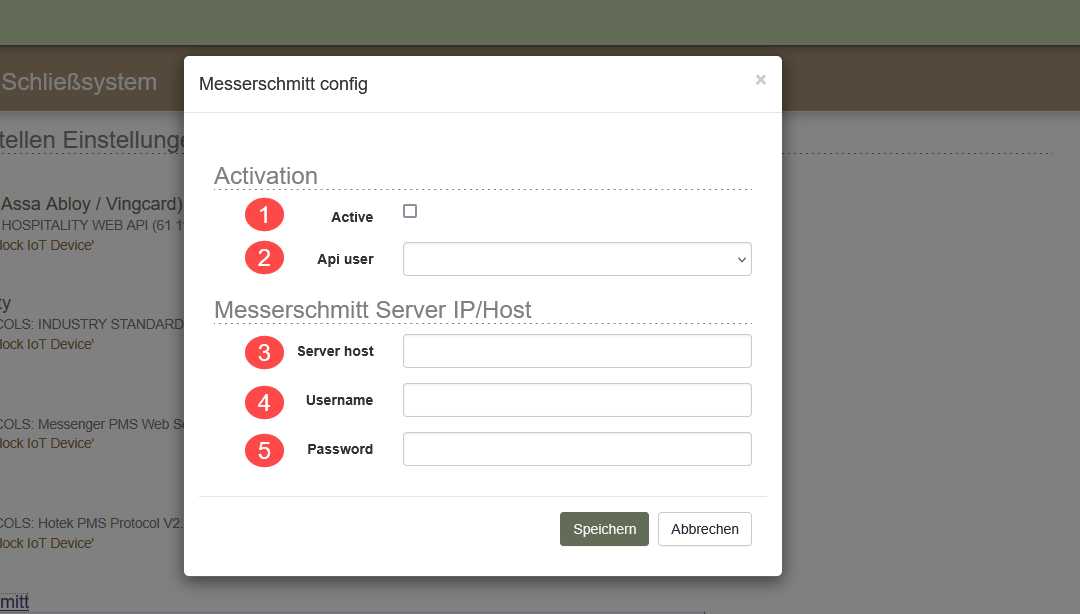Focus the Username text field
The height and width of the screenshot is (614, 1080).
coord(577,400)
